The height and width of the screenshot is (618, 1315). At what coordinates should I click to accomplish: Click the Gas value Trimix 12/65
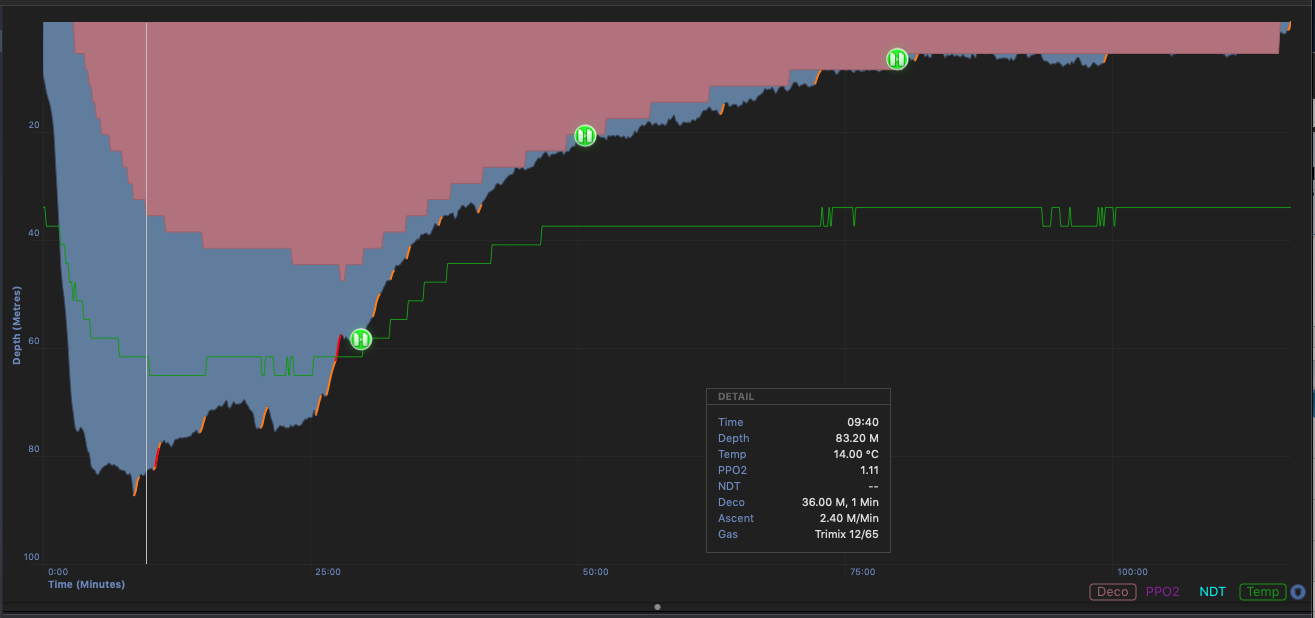click(x=846, y=534)
